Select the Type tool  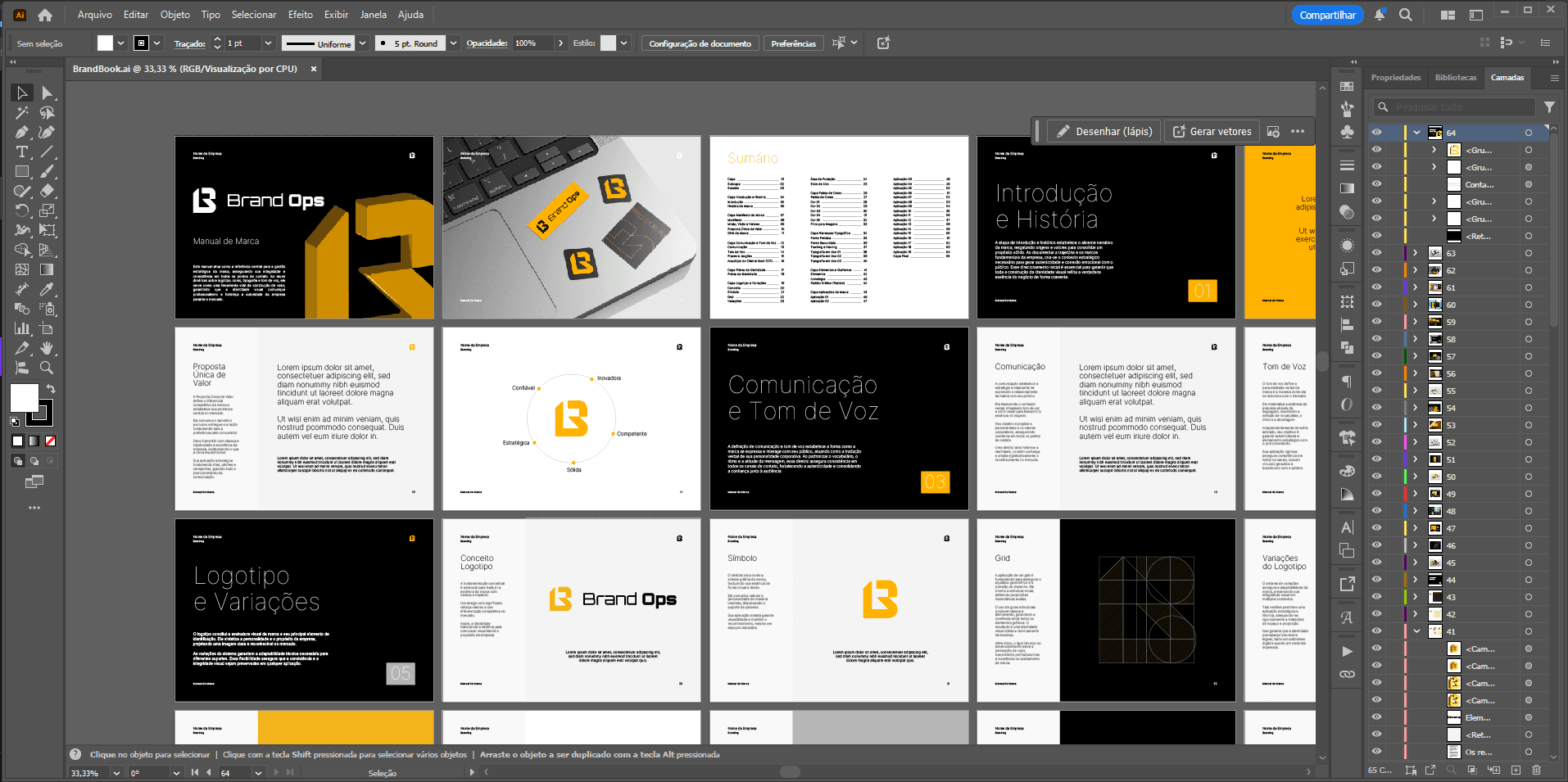click(21, 152)
